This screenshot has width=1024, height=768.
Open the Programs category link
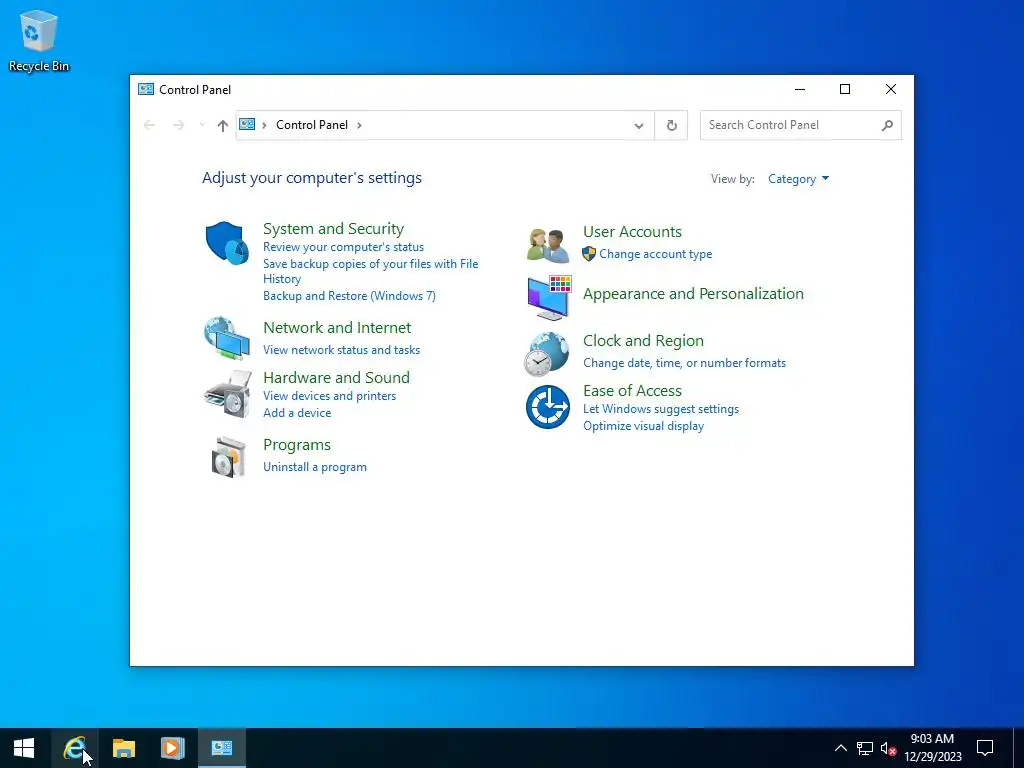[x=296, y=445]
